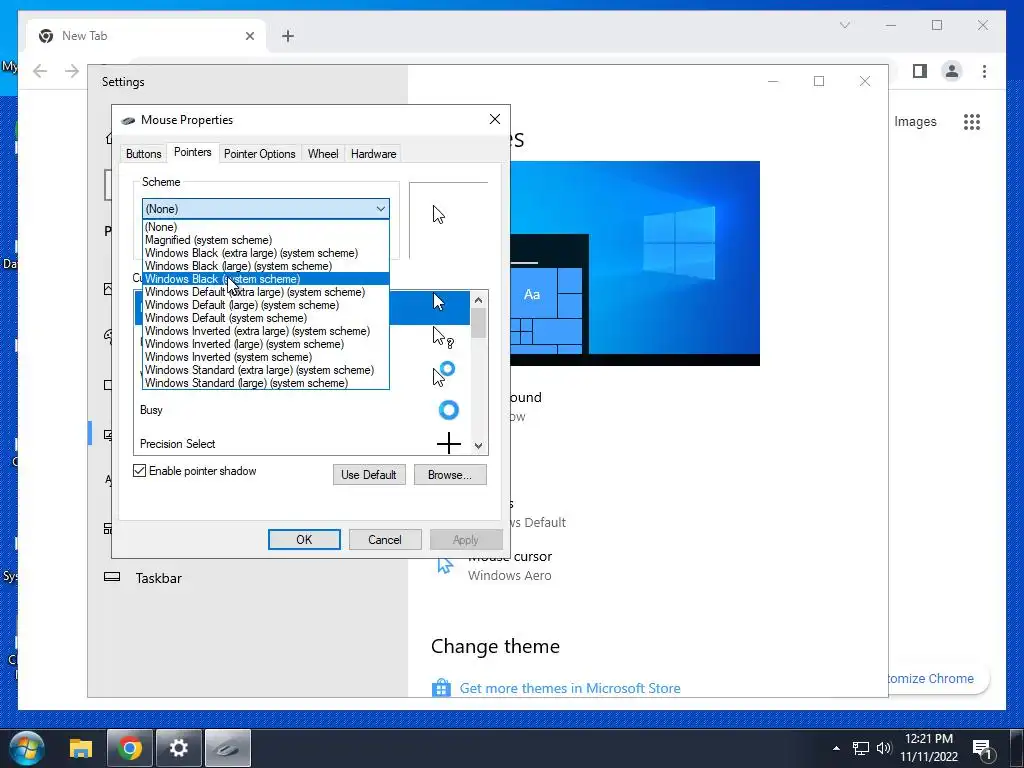
Task: Close the New Tab in Chrome
Action: (x=249, y=36)
